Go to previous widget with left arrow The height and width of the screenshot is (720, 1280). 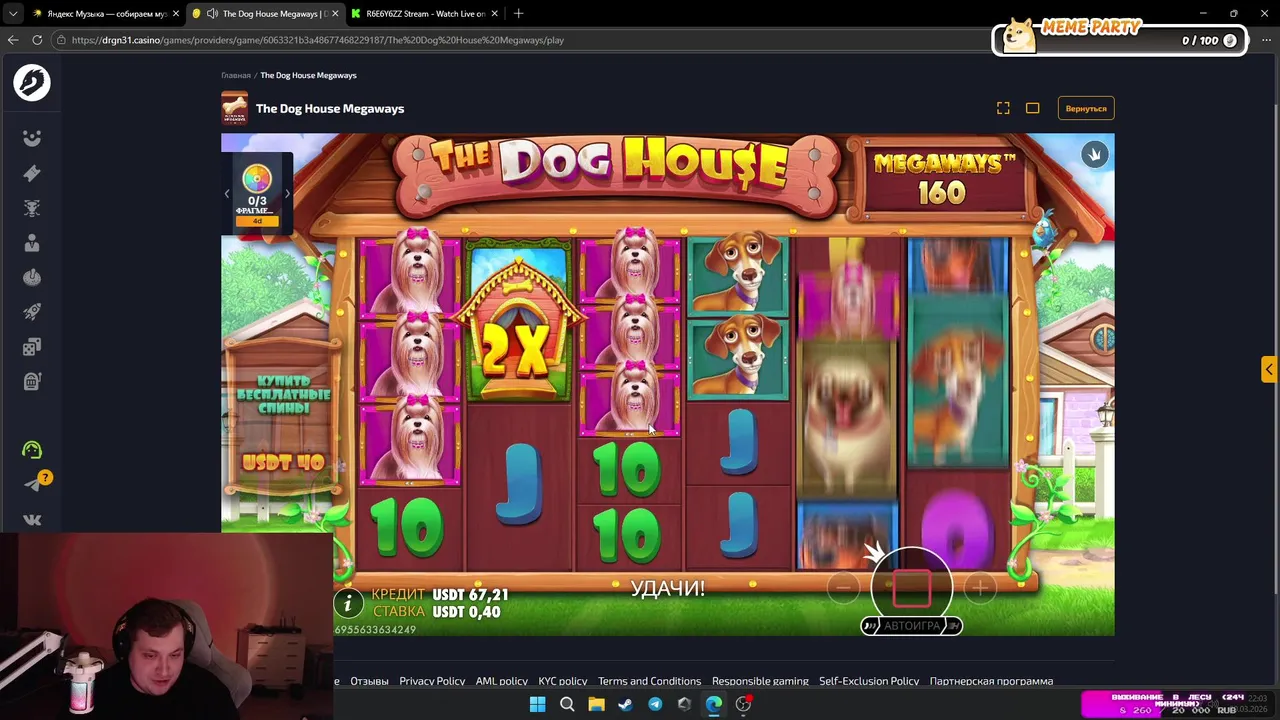pos(227,194)
